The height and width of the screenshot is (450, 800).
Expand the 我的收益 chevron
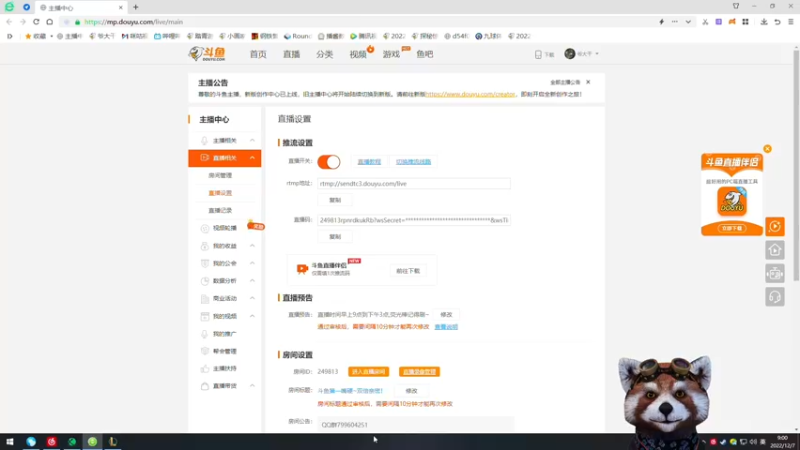252,246
